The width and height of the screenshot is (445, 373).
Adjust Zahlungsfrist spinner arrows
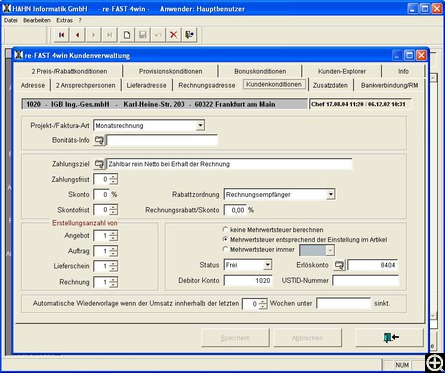click(x=114, y=179)
